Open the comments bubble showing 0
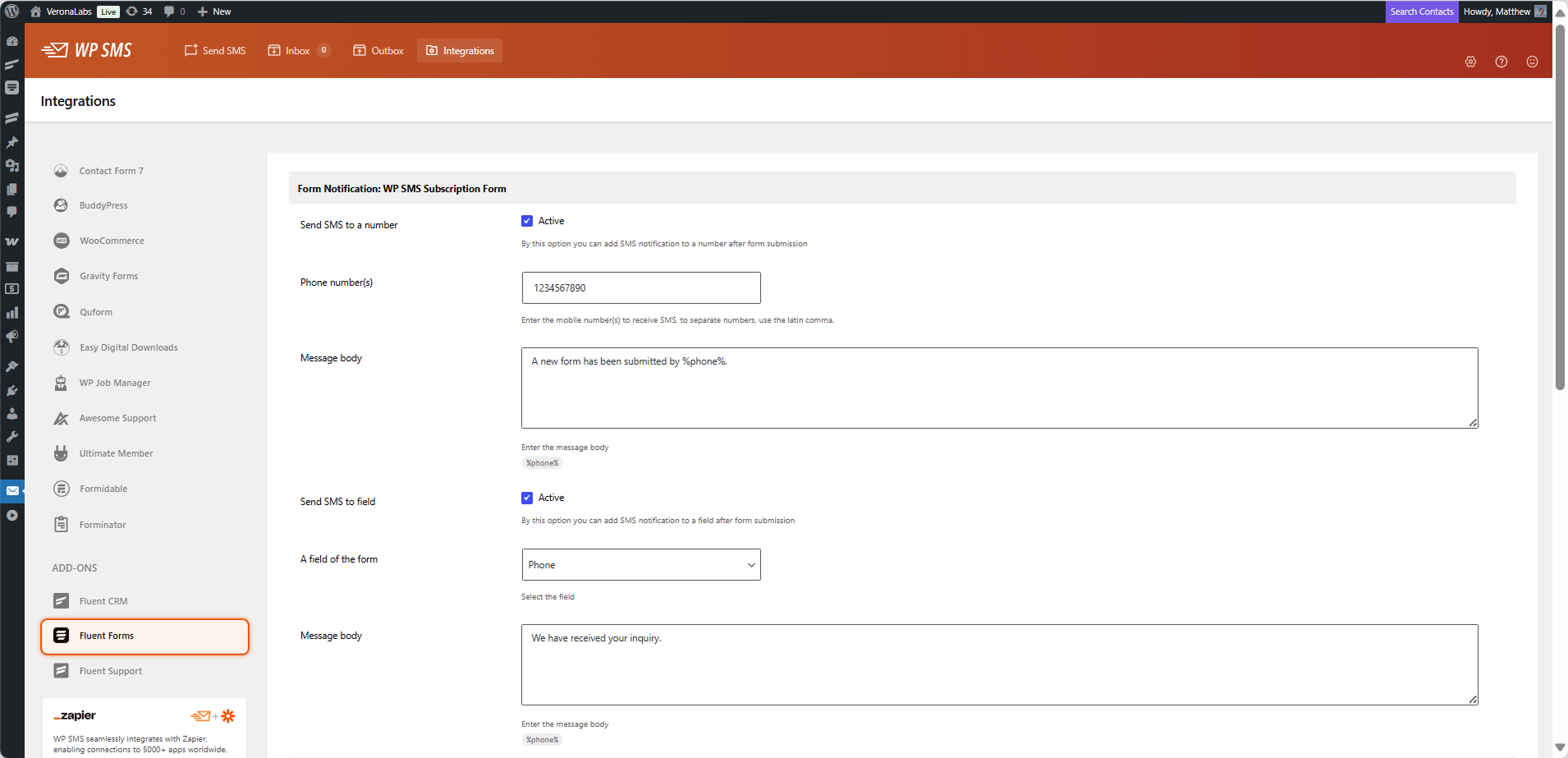 pos(174,11)
